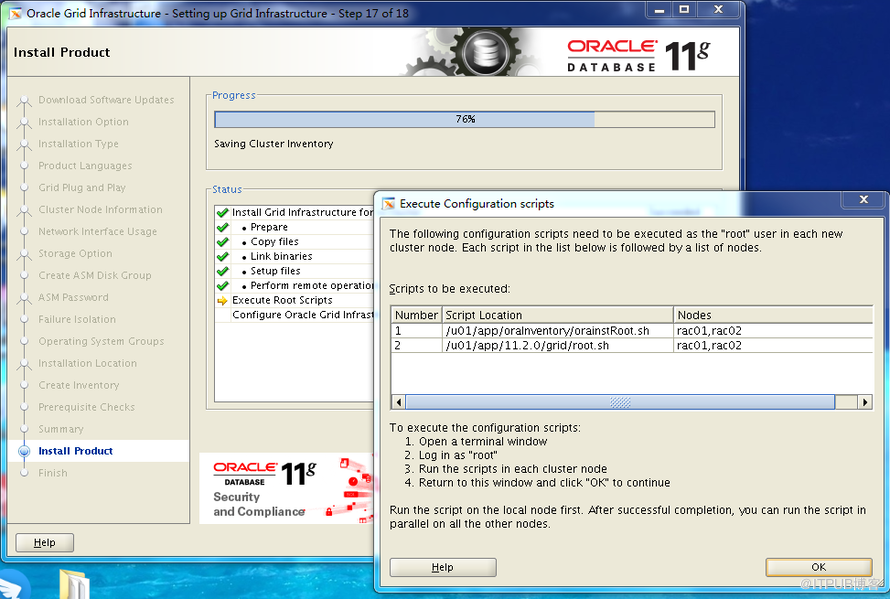The width and height of the screenshot is (890, 599).
Task: Select the orainstRoot.sh script path cell
Action: pos(557,330)
